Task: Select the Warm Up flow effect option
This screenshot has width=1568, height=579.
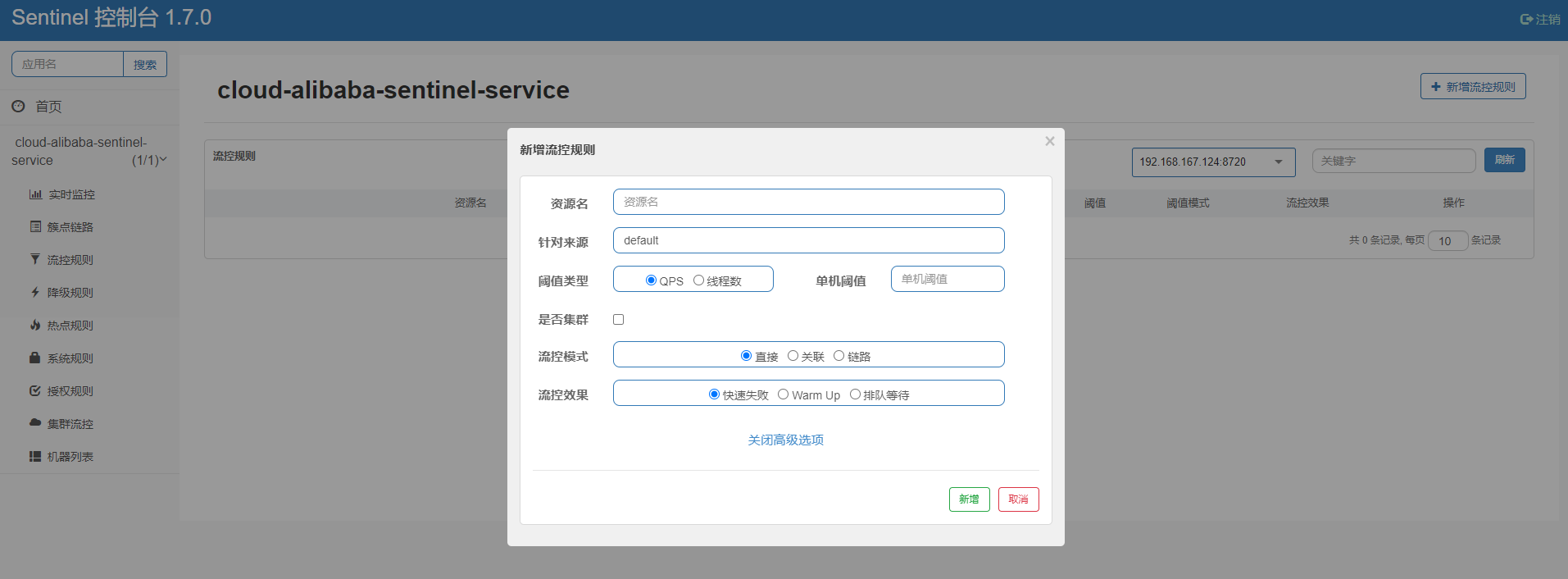Action: pyautogui.click(x=783, y=394)
